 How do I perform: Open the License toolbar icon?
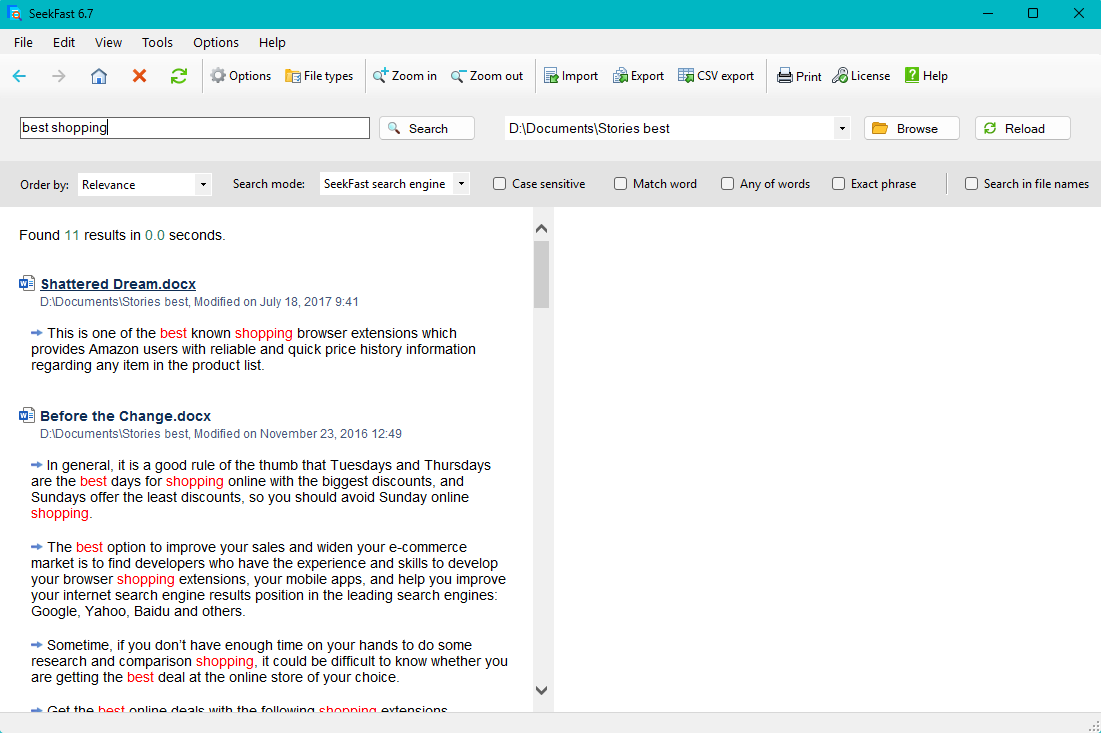[860, 75]
